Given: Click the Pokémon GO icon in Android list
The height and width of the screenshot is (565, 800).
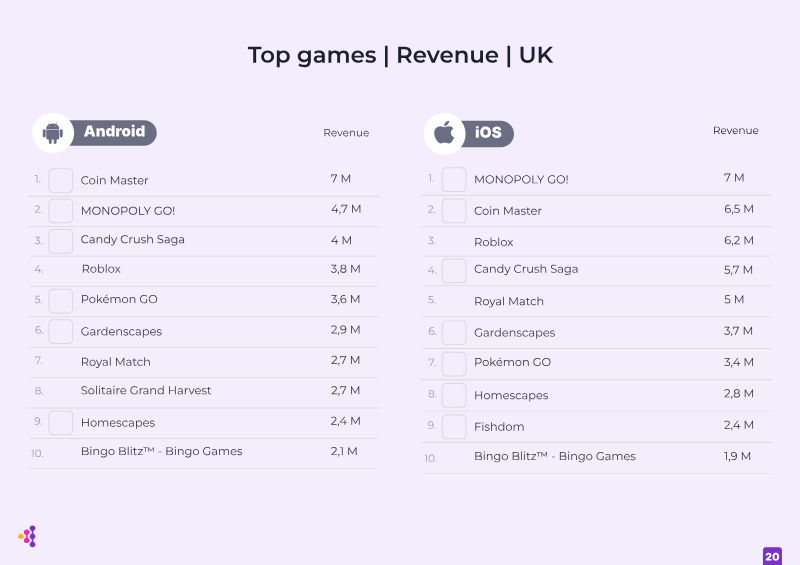Looking at the screenshot, I should (61, 301).
